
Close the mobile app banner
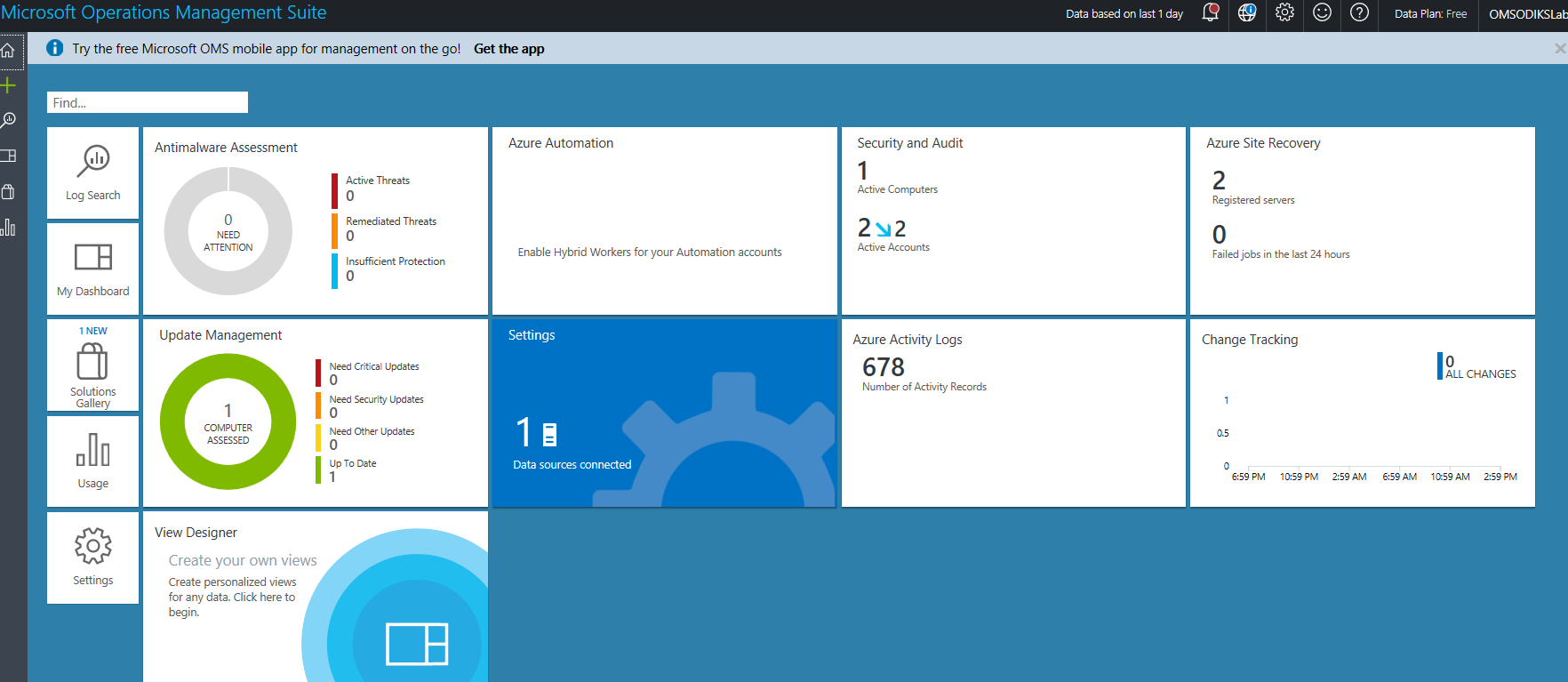click(x=1560, y=48)
